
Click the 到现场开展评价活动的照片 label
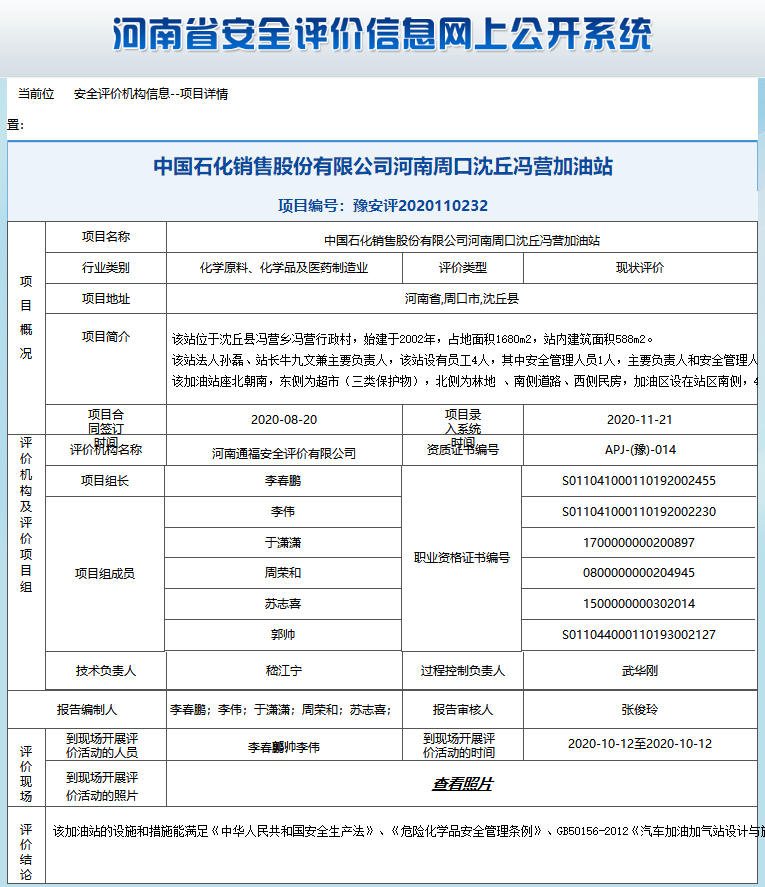102,786
